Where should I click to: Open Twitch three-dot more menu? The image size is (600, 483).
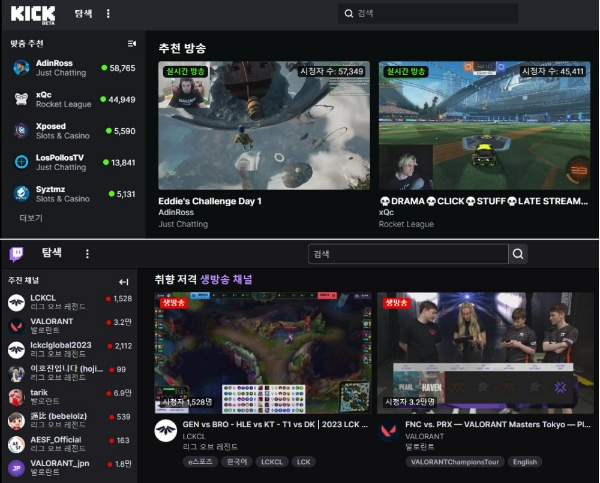coord(87,254)
